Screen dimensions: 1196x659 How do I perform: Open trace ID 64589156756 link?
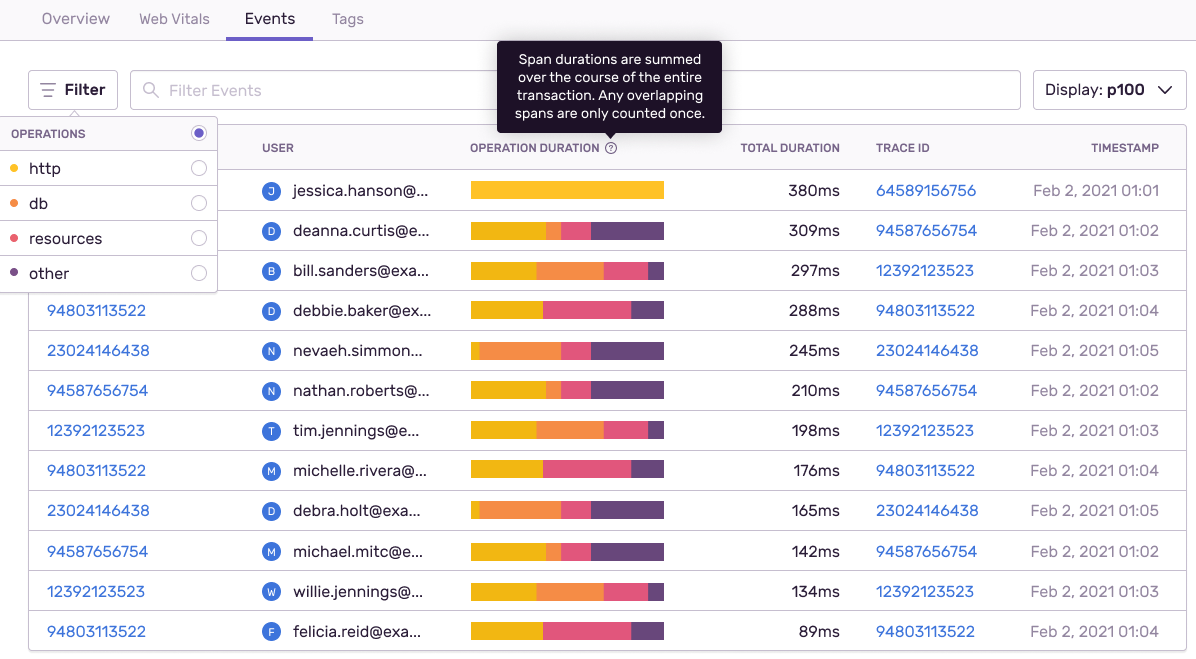[x=925, y=191]
